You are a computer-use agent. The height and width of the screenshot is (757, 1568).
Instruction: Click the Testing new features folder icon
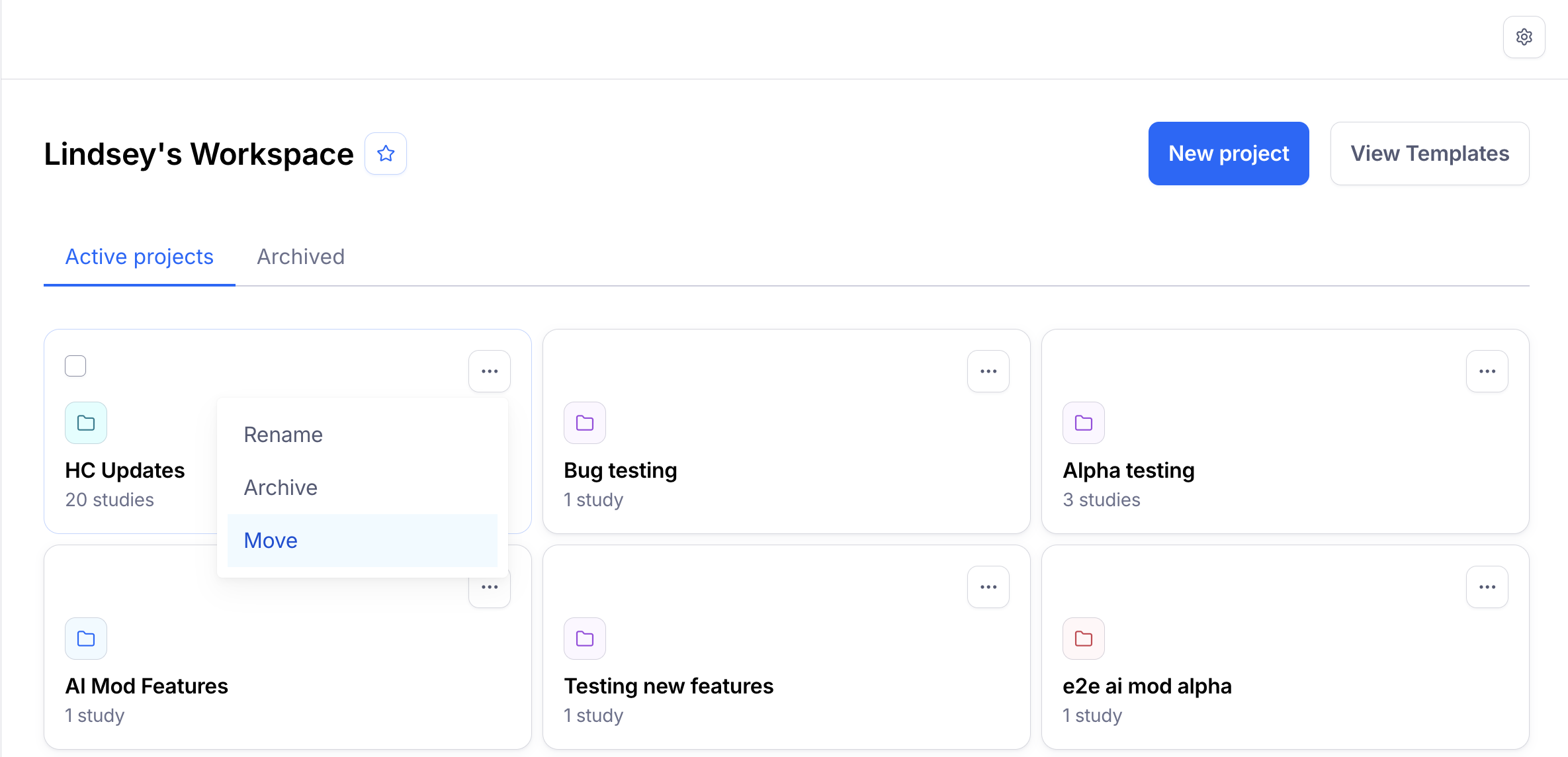pos(585,639)
